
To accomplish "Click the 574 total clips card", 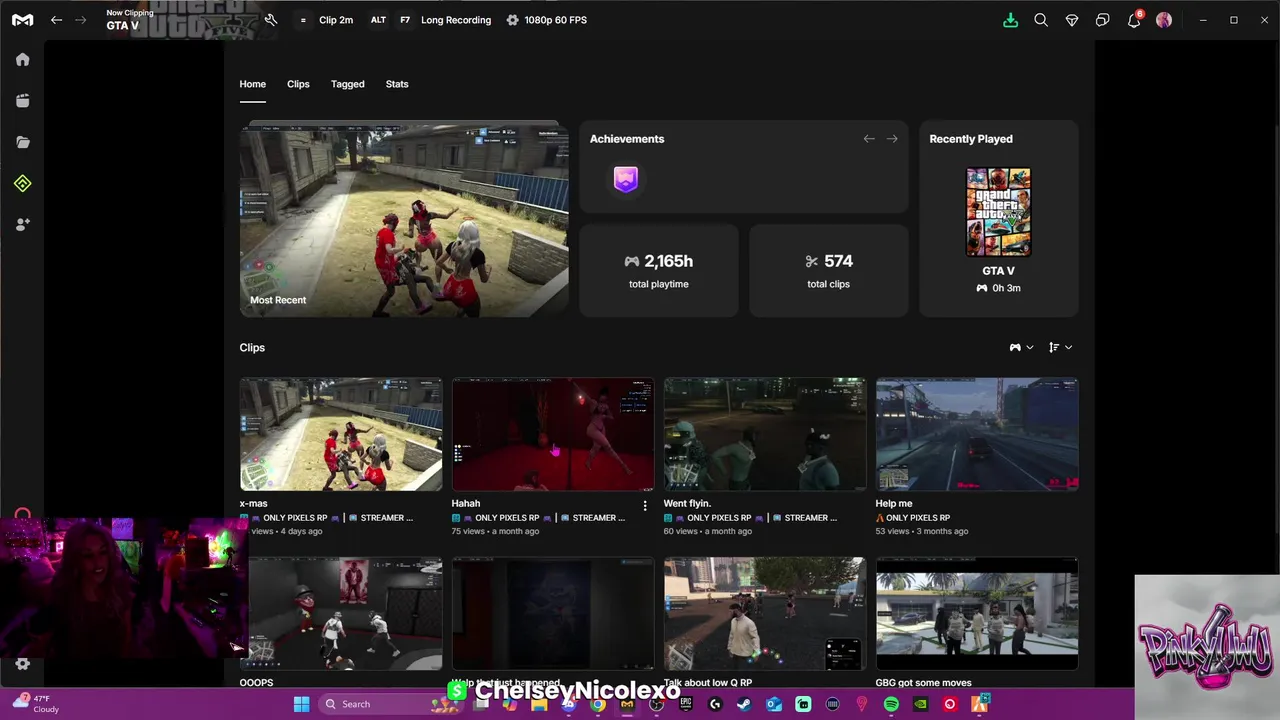I will tap(828, 271).
